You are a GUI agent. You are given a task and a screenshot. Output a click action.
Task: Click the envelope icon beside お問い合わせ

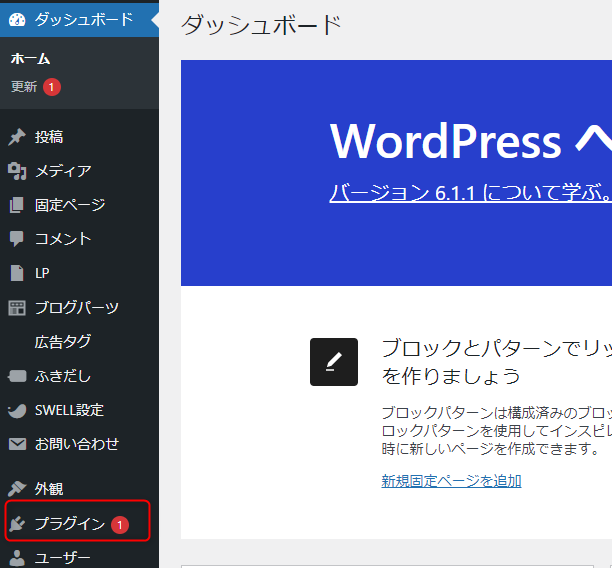(x=17, y=444)
